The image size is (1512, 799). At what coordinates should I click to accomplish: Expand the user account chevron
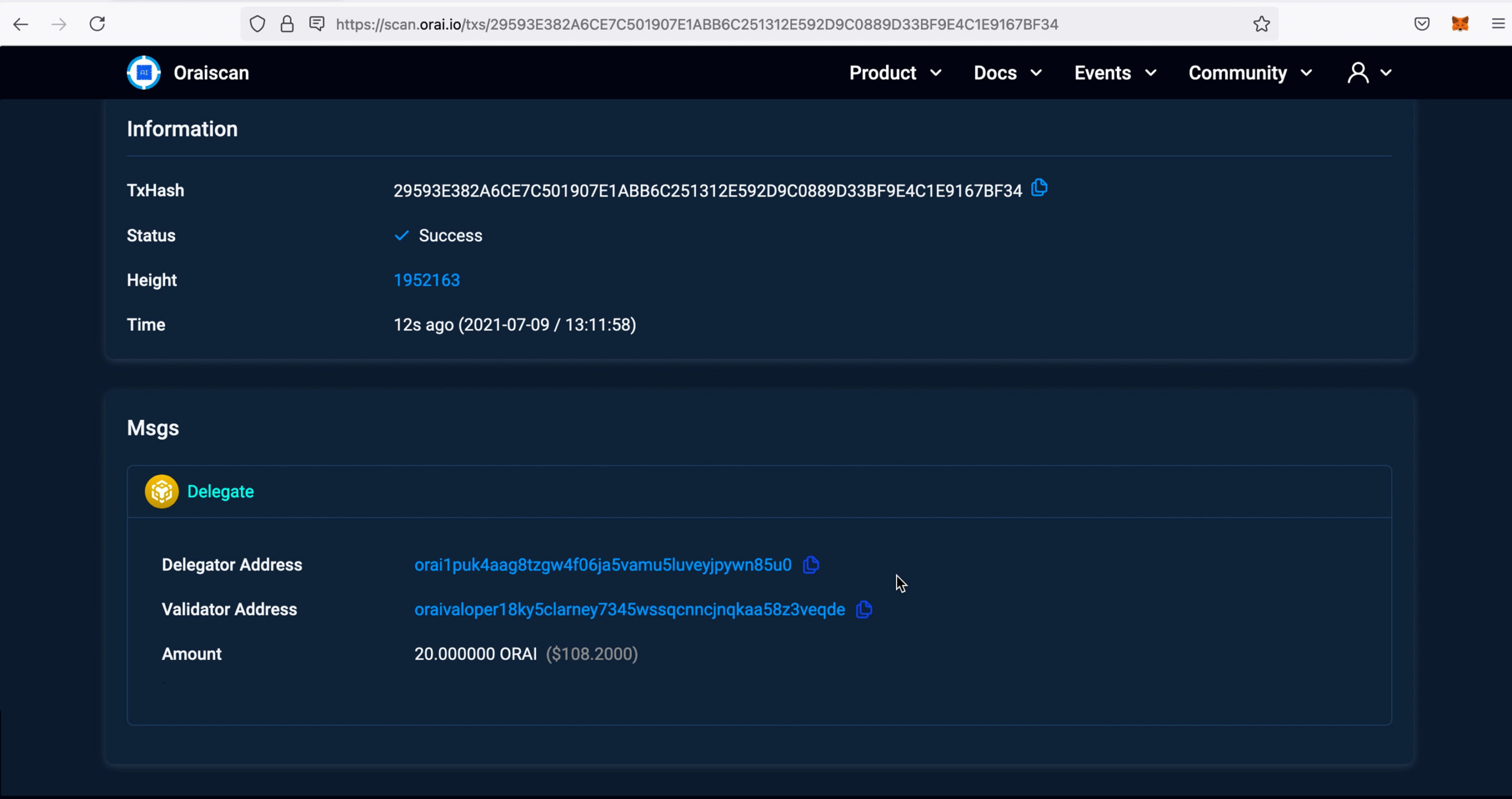(x=1386, y=73)
